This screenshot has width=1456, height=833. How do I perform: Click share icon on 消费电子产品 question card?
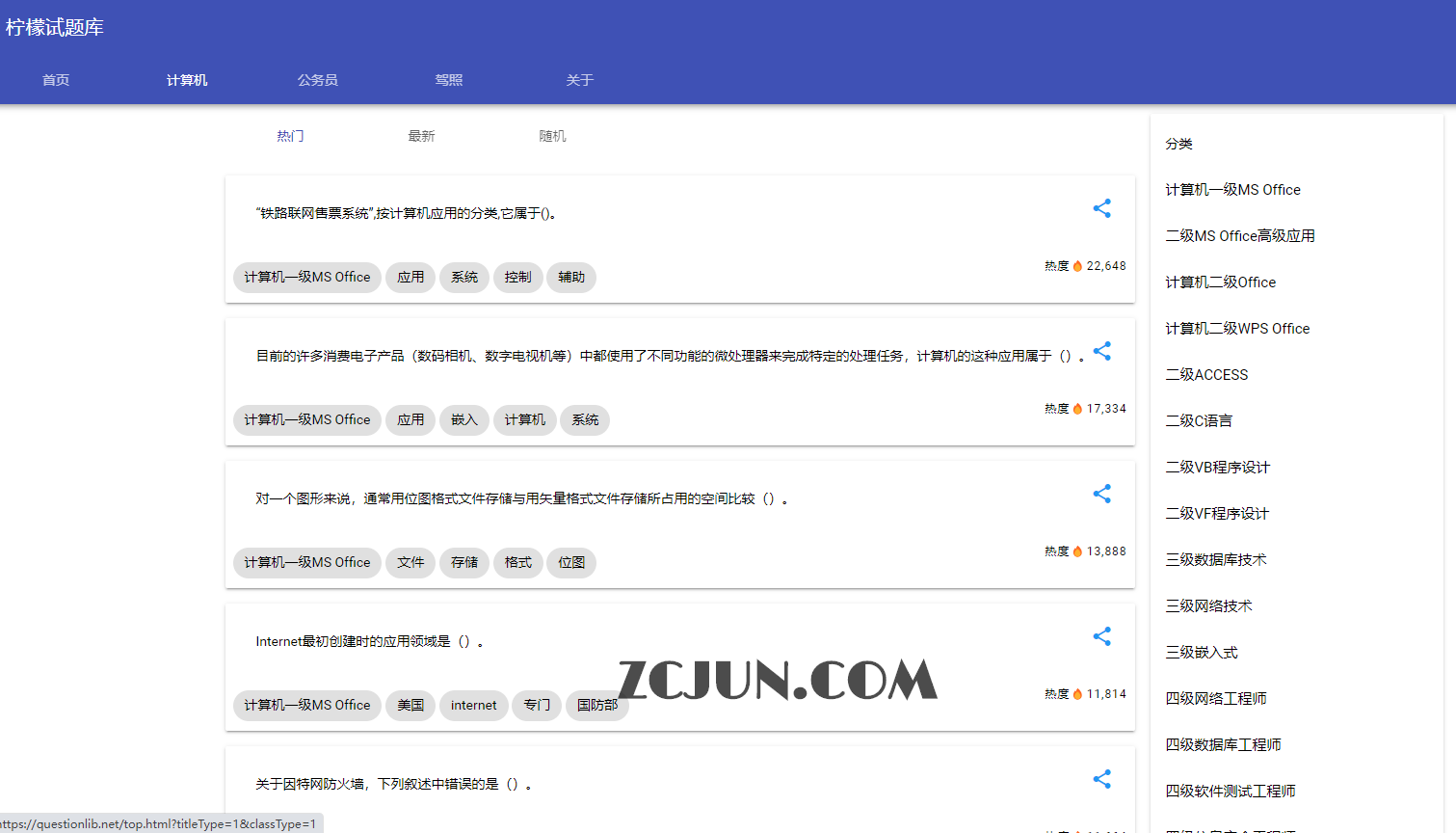pyautogui.click(x=1101, y=351)
